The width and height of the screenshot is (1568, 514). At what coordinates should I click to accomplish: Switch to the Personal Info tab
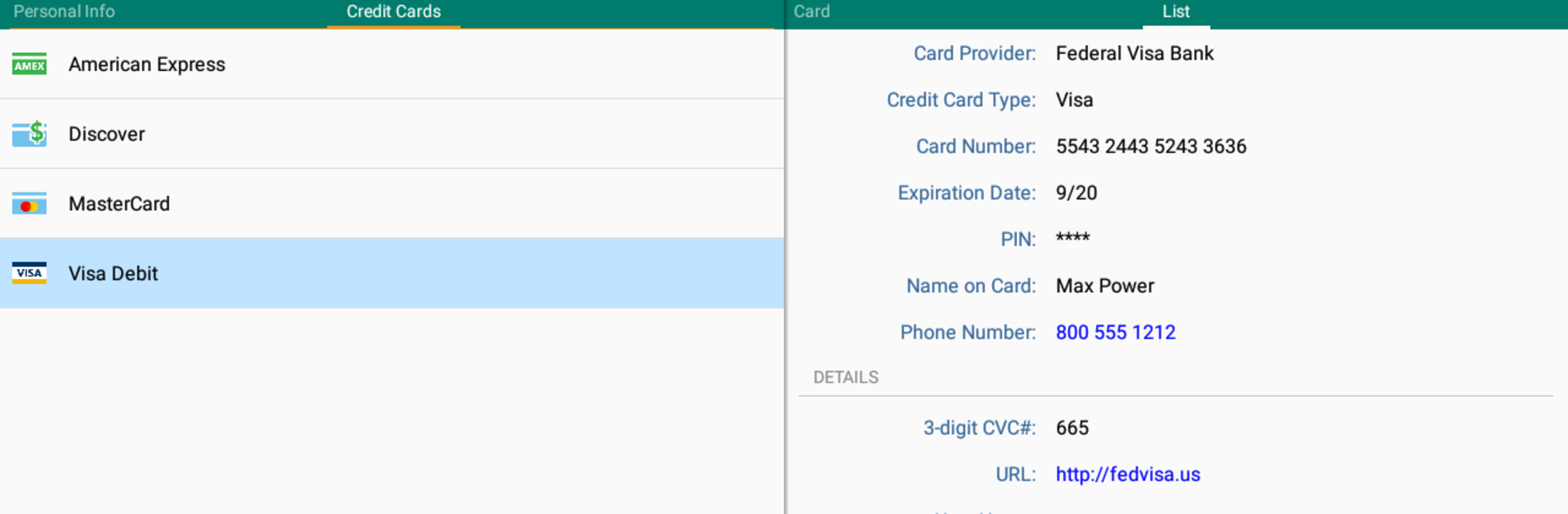(65, 11)
